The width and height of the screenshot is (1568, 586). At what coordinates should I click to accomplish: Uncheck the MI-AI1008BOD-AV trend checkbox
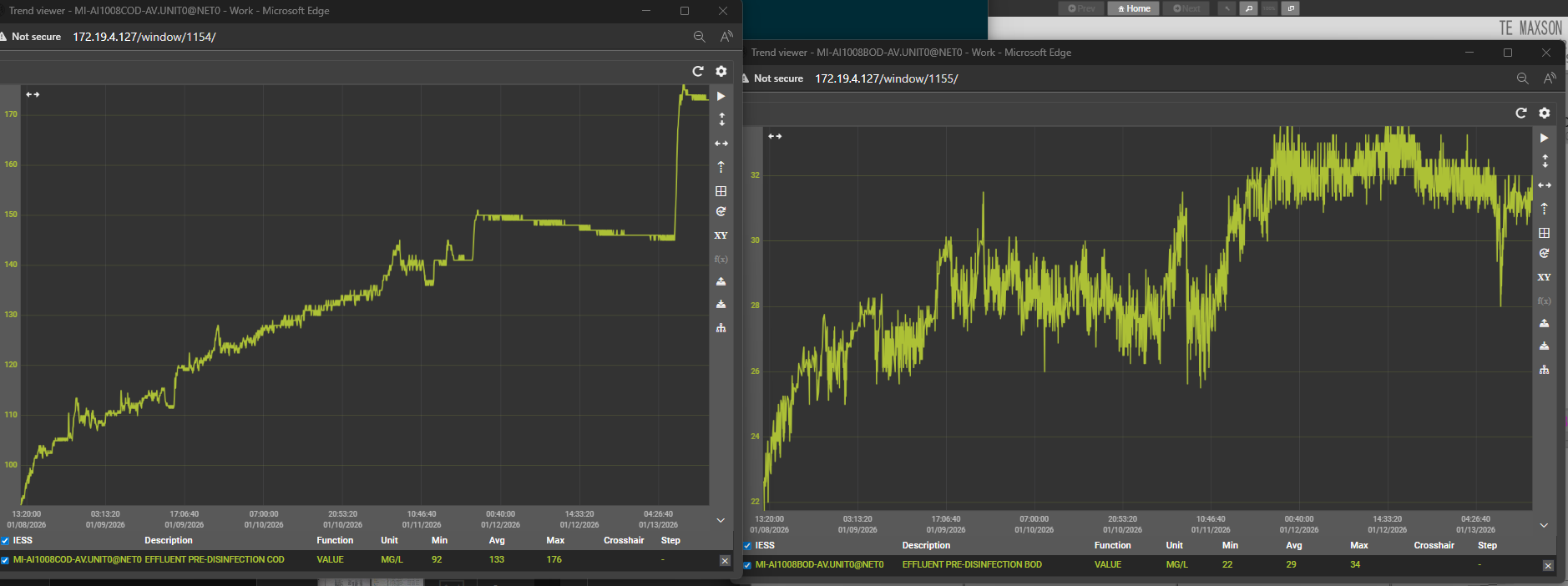coord(747,565)
